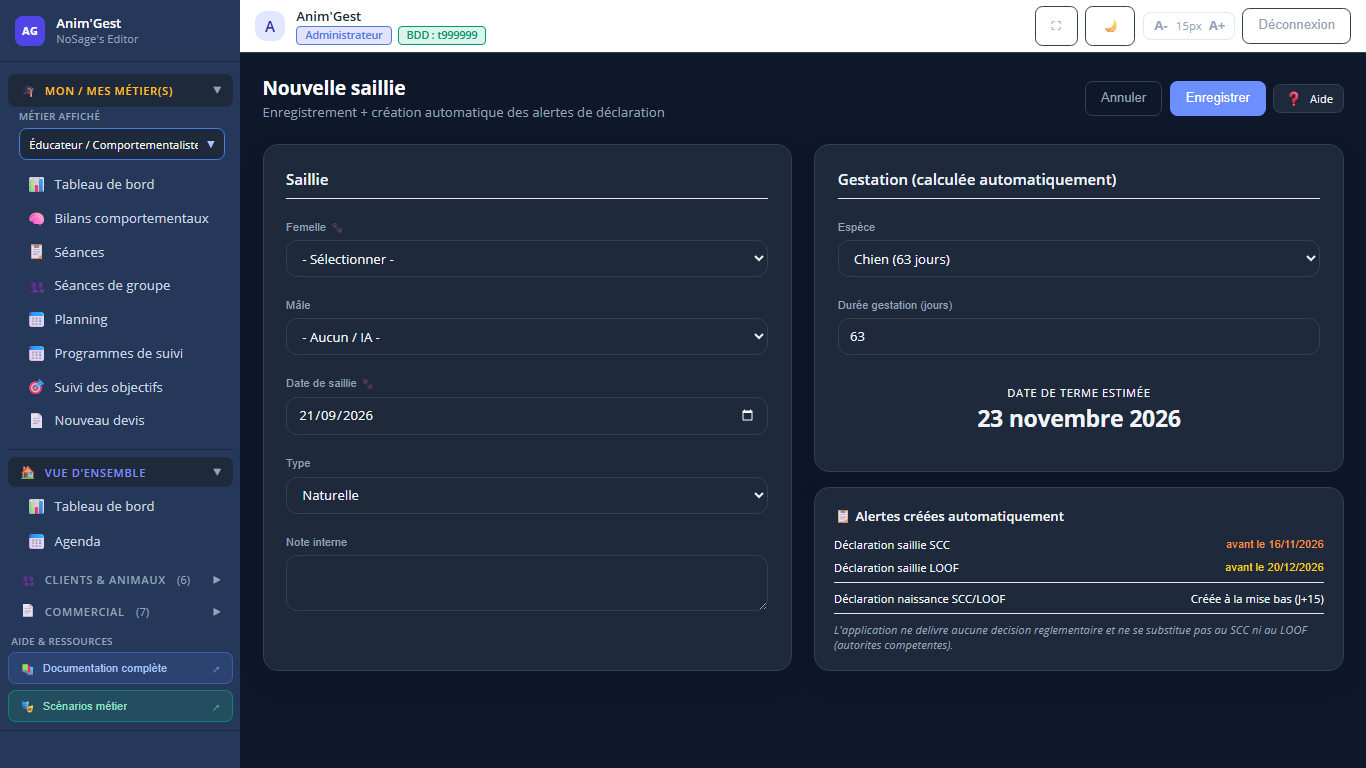Open Tableau de bord under Vue d'ensemble

coord(120,507)
